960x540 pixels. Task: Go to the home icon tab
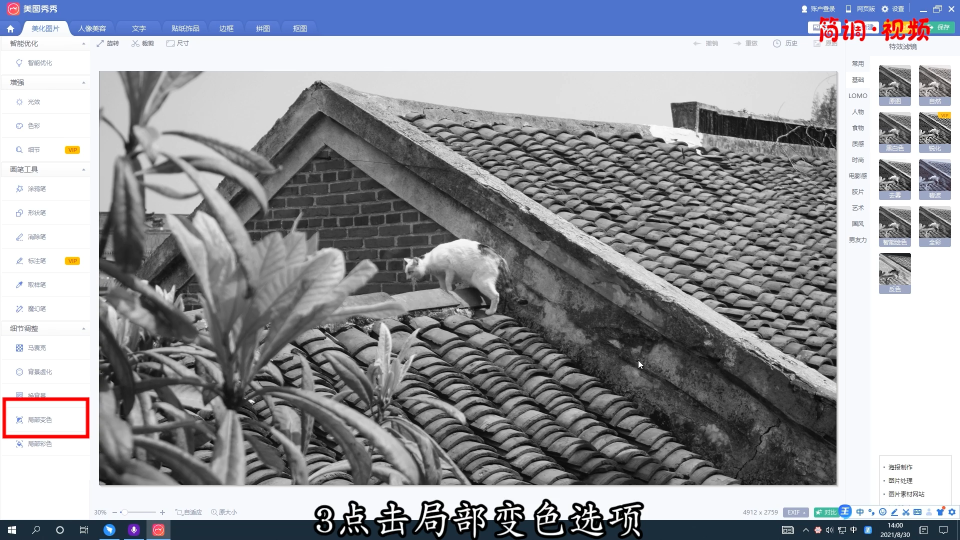(10, 29)
